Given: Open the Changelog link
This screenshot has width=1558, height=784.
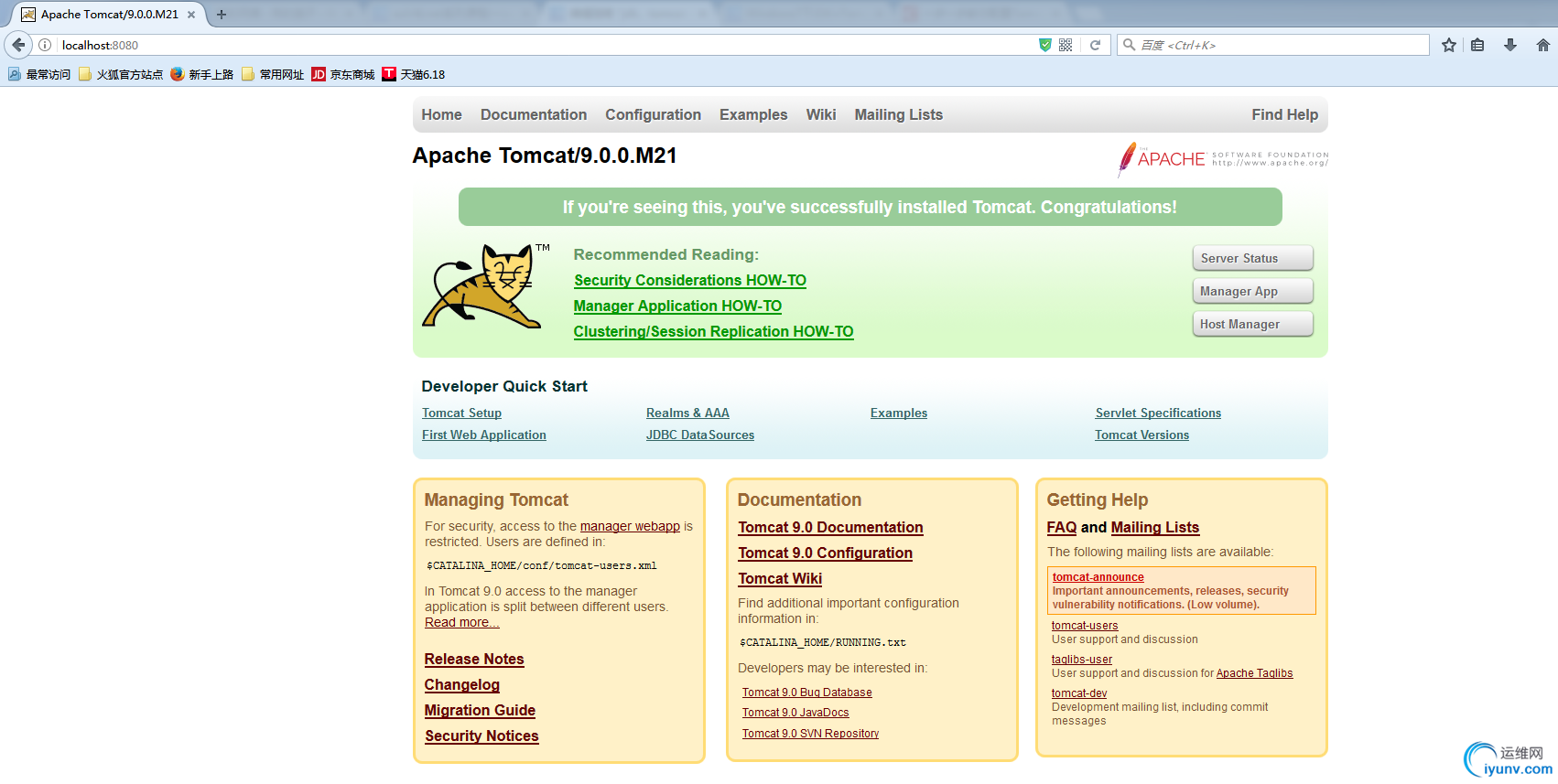Looking at the screenshot, I should click(462, 684).
